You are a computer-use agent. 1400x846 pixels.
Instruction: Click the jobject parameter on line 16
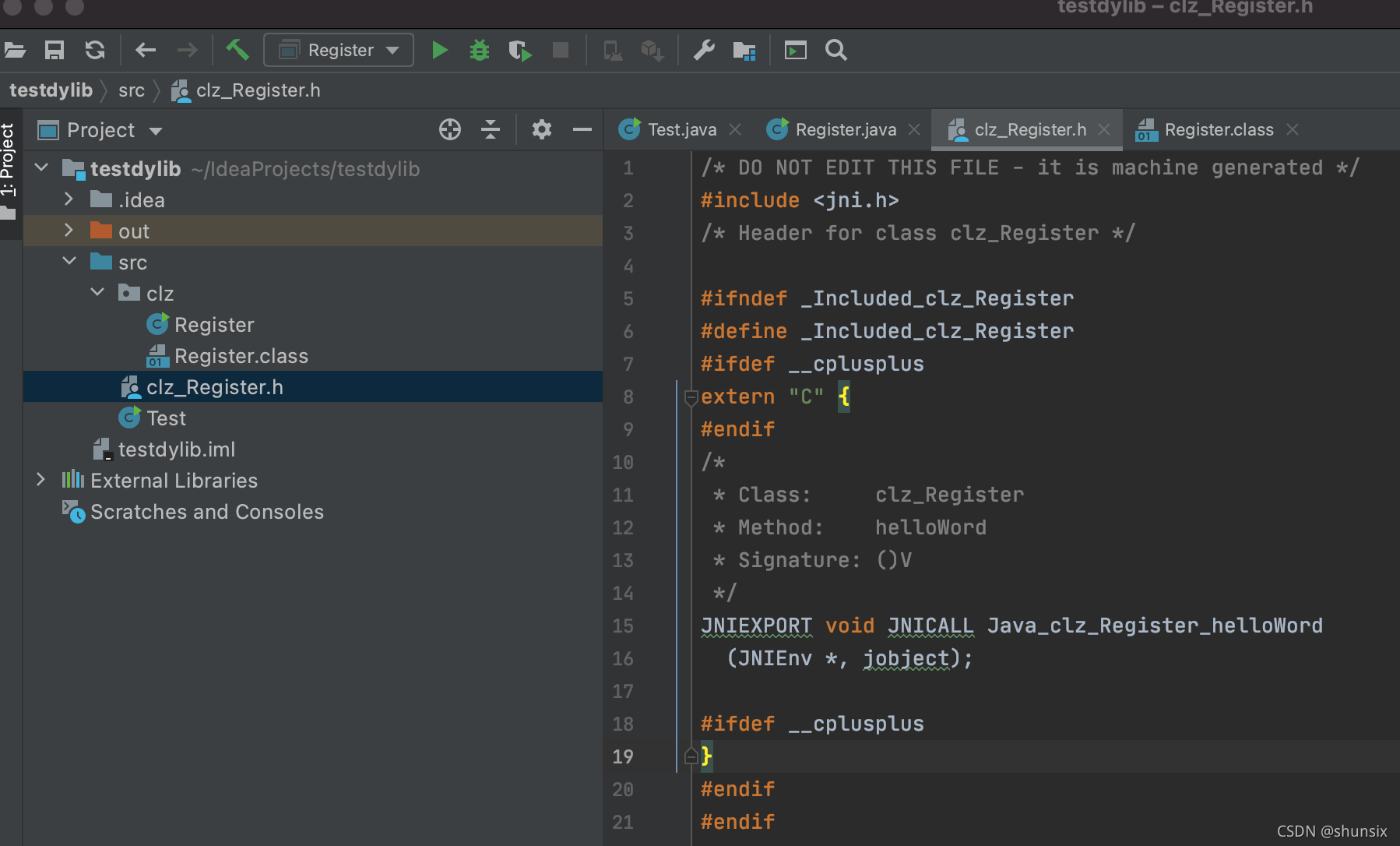click(x=906, y=658)
